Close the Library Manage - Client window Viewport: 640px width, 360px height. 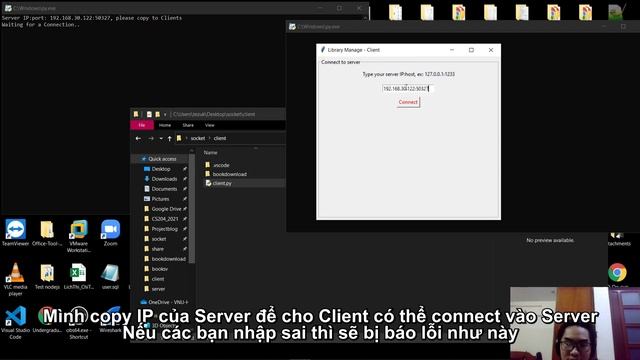[x=491, y=50]
